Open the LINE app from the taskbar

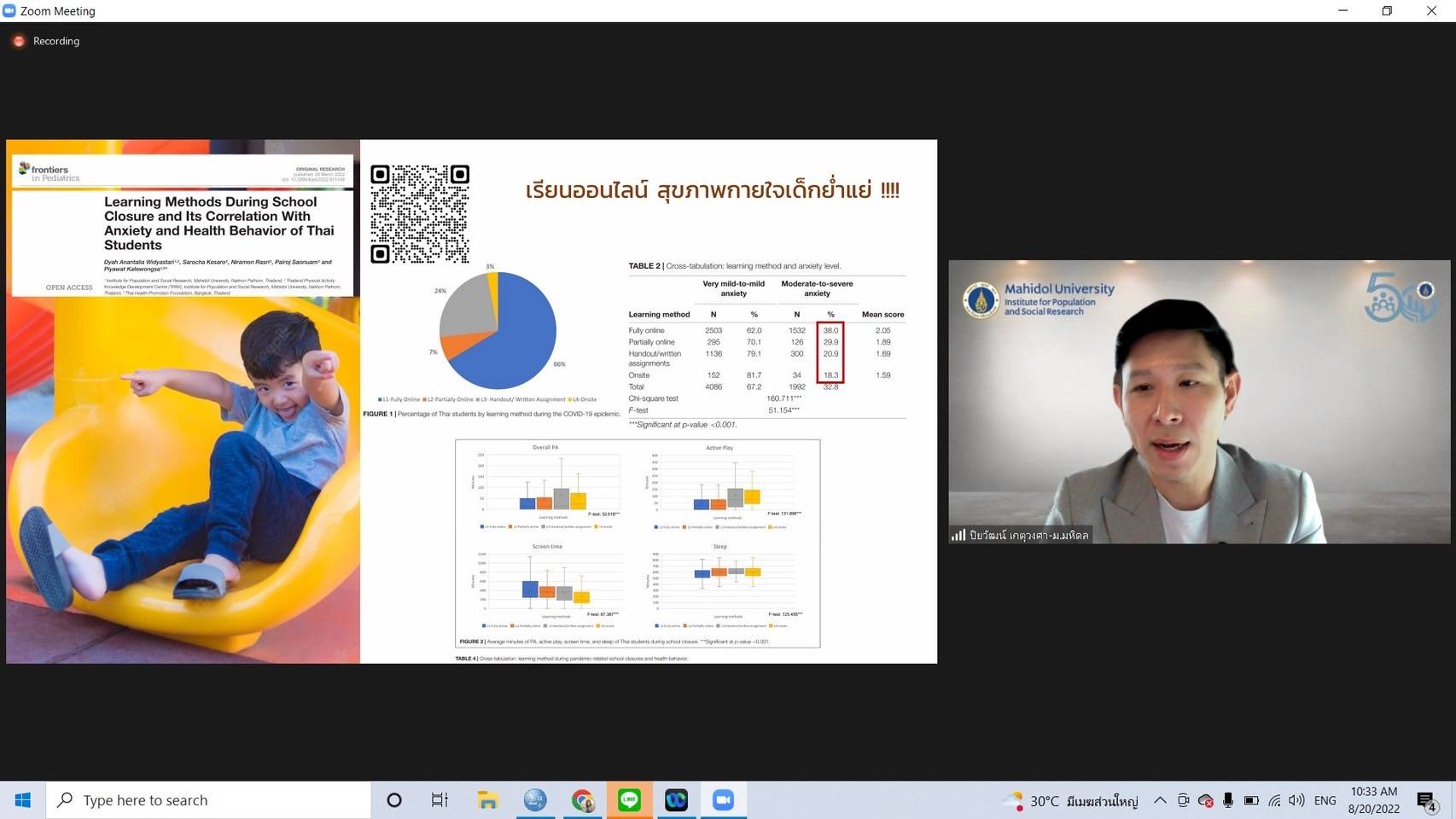point(630,800)
